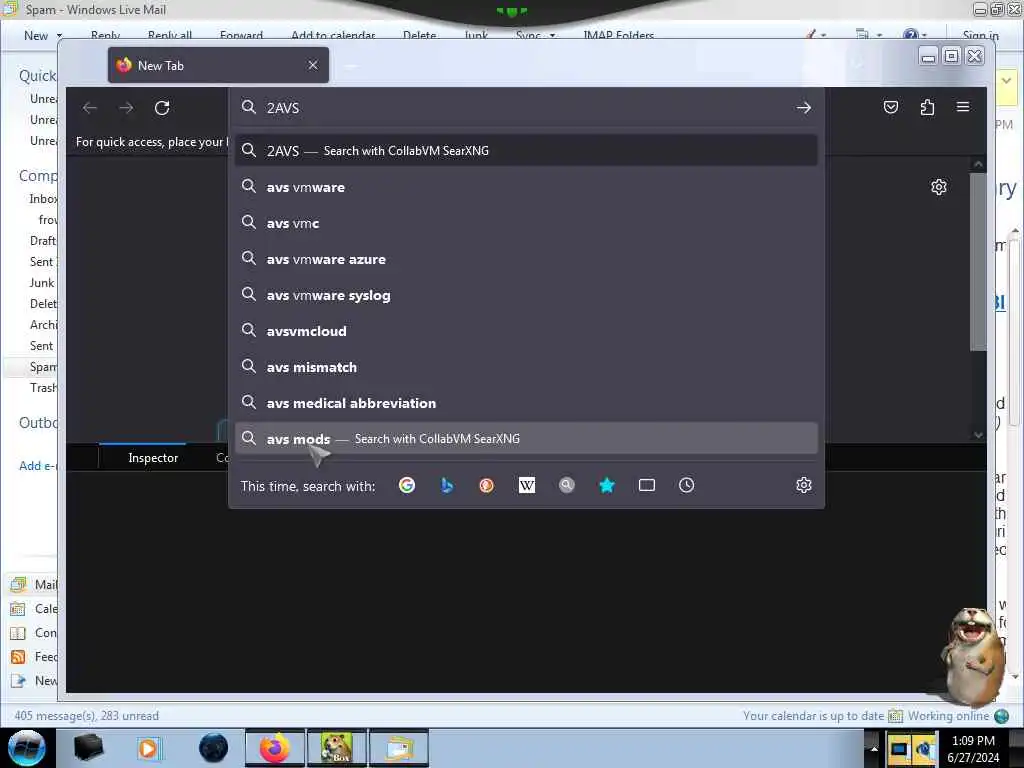Select the New Tab browser tab
Image resolution: width=1024 pixels, height=768 pixels.
[x=218, y=65]
